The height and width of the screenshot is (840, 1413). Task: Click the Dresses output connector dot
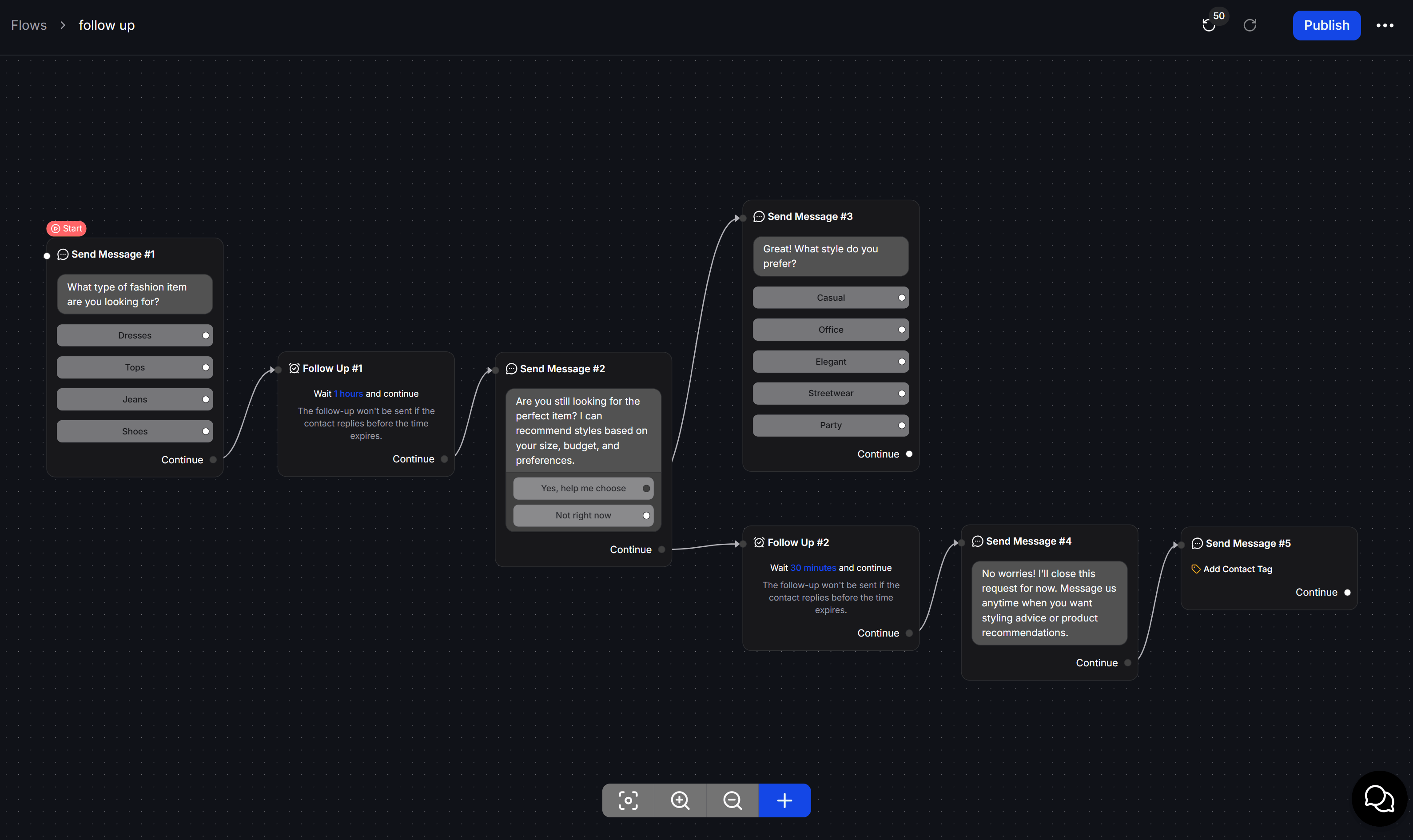pos(205,336)
